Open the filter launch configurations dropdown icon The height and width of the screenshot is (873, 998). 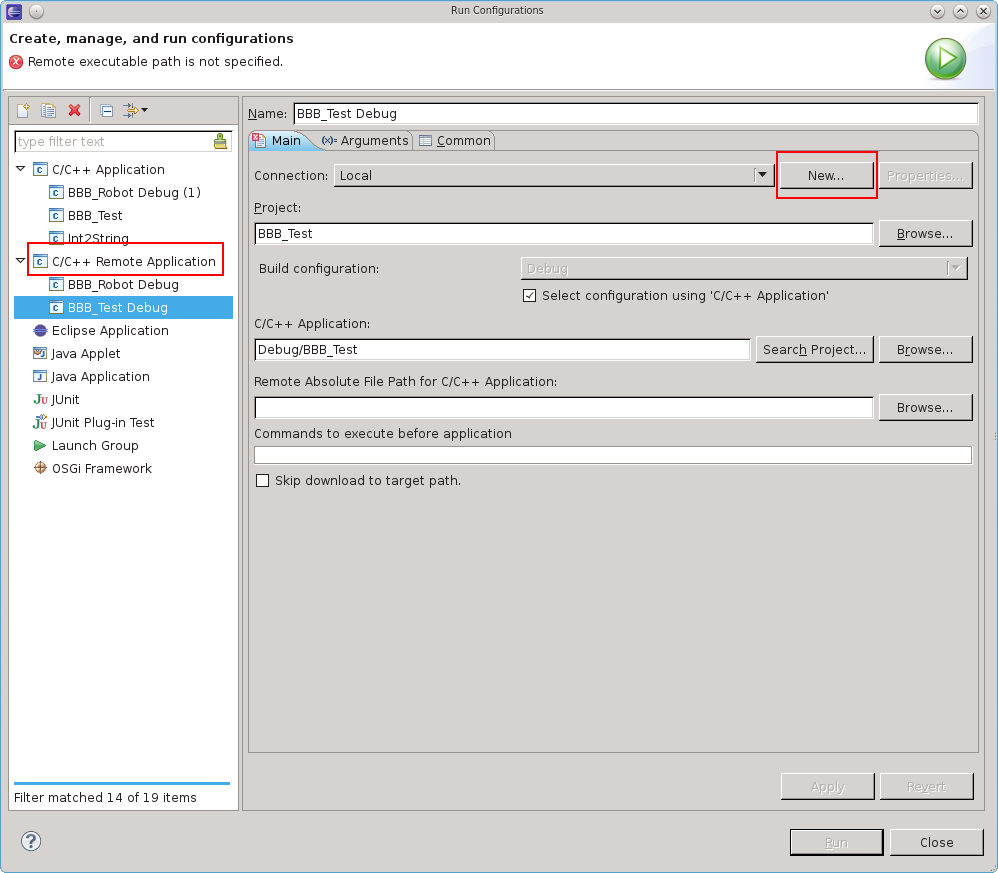pyautogui.click(x=135, y=111)
